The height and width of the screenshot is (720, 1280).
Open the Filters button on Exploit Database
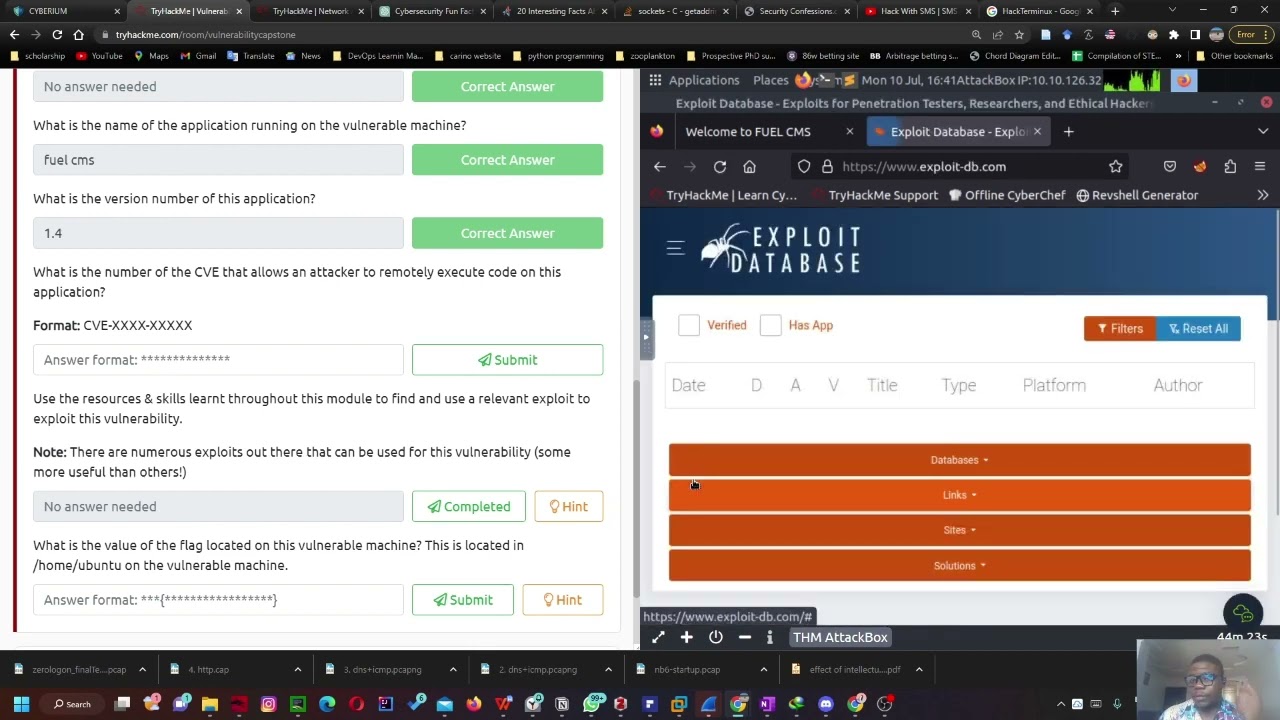click(1120, 329)
